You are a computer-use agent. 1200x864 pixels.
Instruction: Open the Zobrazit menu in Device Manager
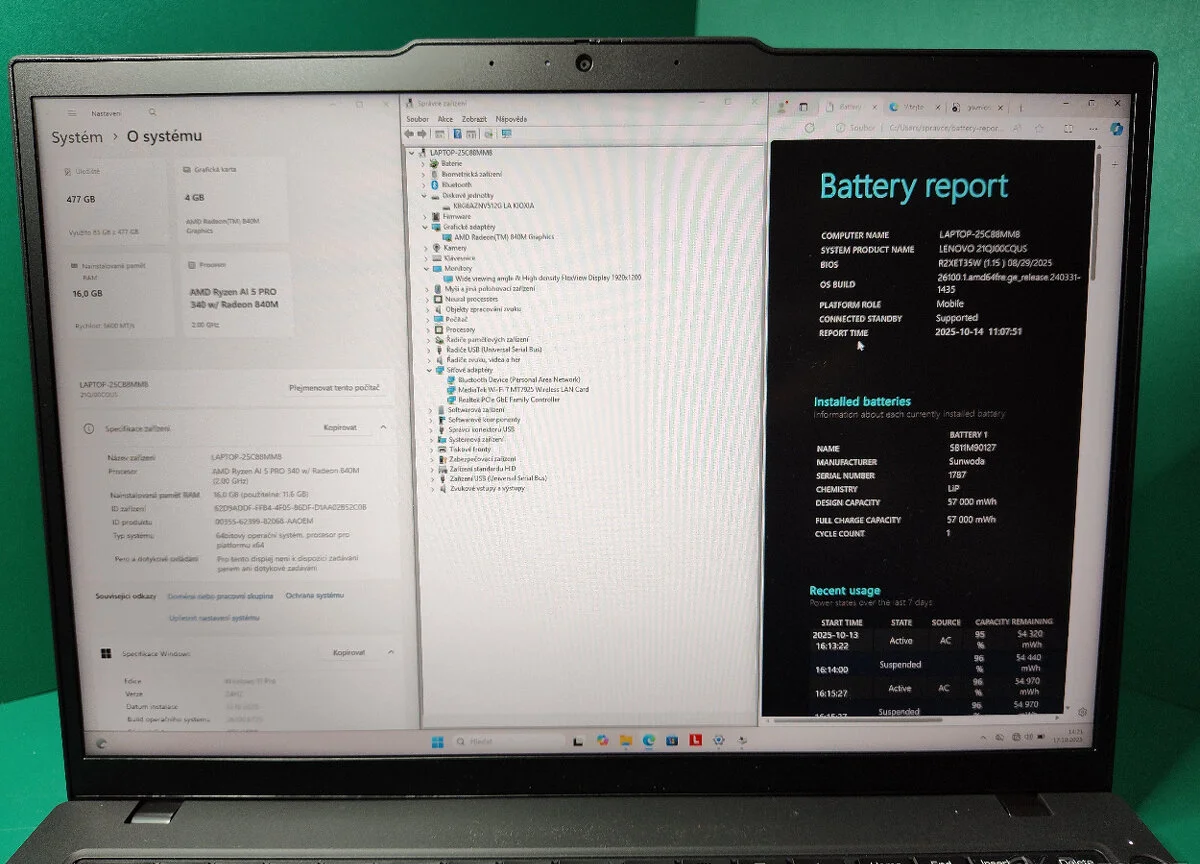click(x=474, y=119)
